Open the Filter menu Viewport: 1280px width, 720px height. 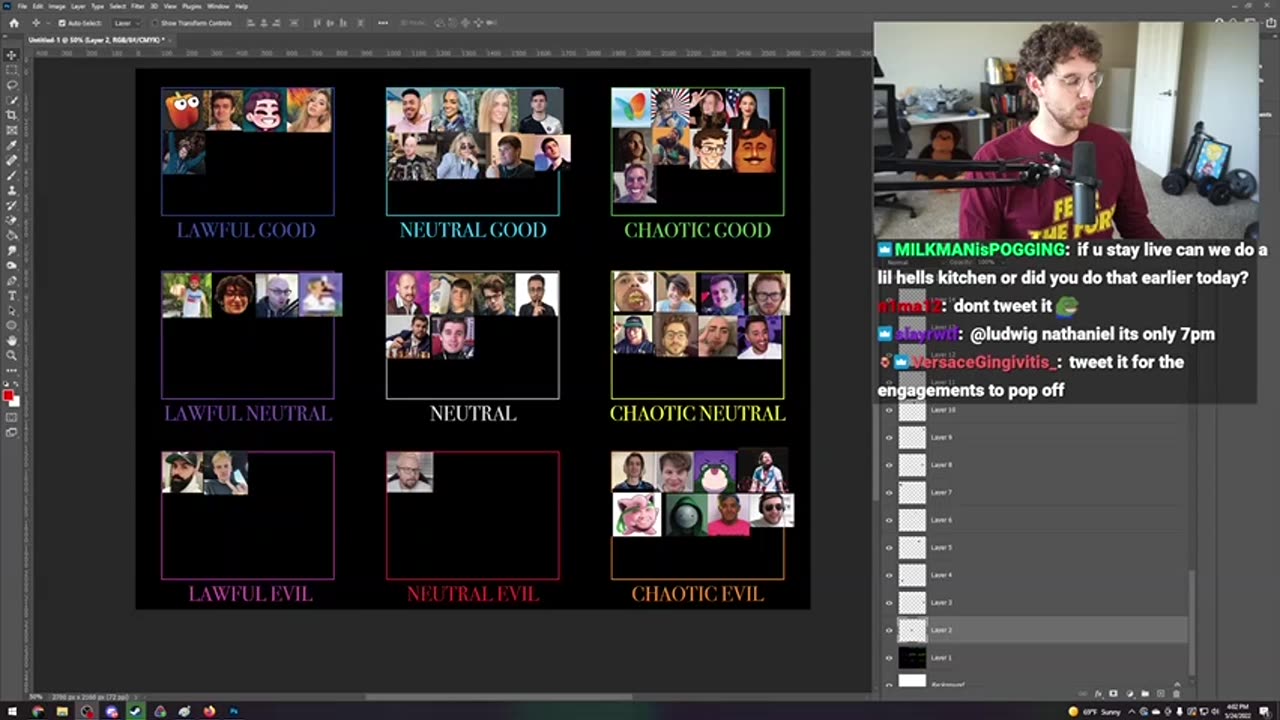click(x=137, y=6)
